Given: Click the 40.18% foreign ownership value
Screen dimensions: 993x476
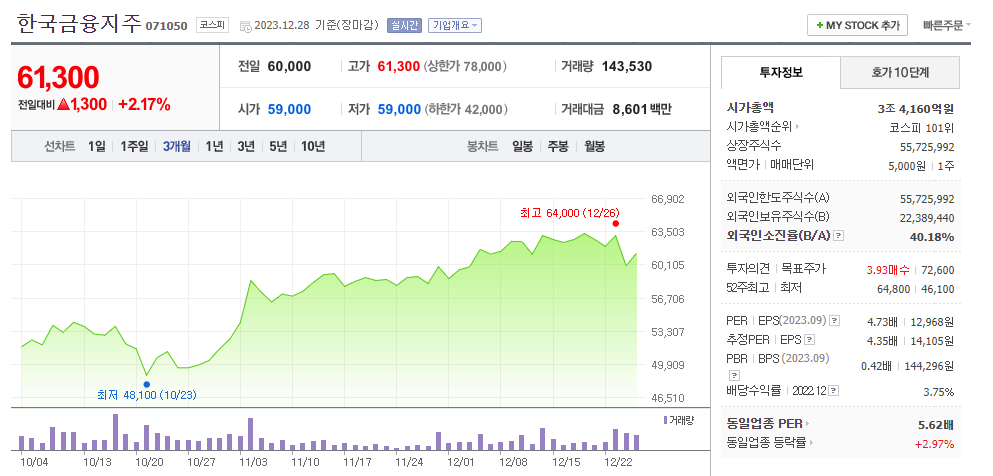Looking at the screenshot, I should click(933, 237).
